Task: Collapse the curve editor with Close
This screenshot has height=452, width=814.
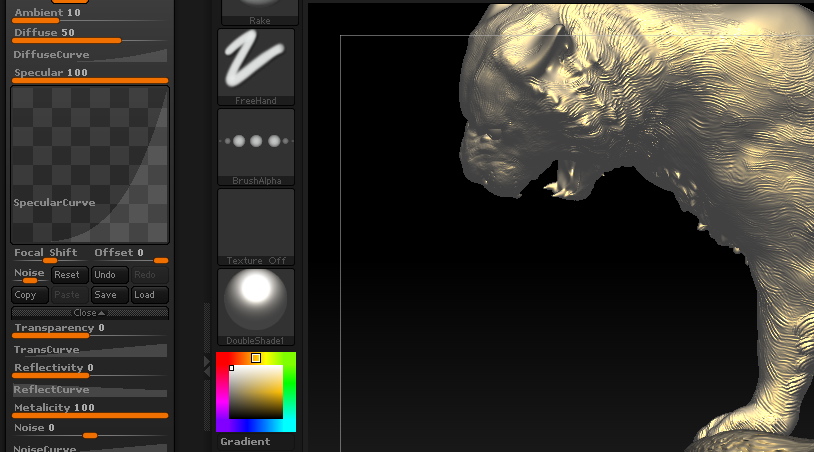Action: pyautogui.click(x=90, y=313)
